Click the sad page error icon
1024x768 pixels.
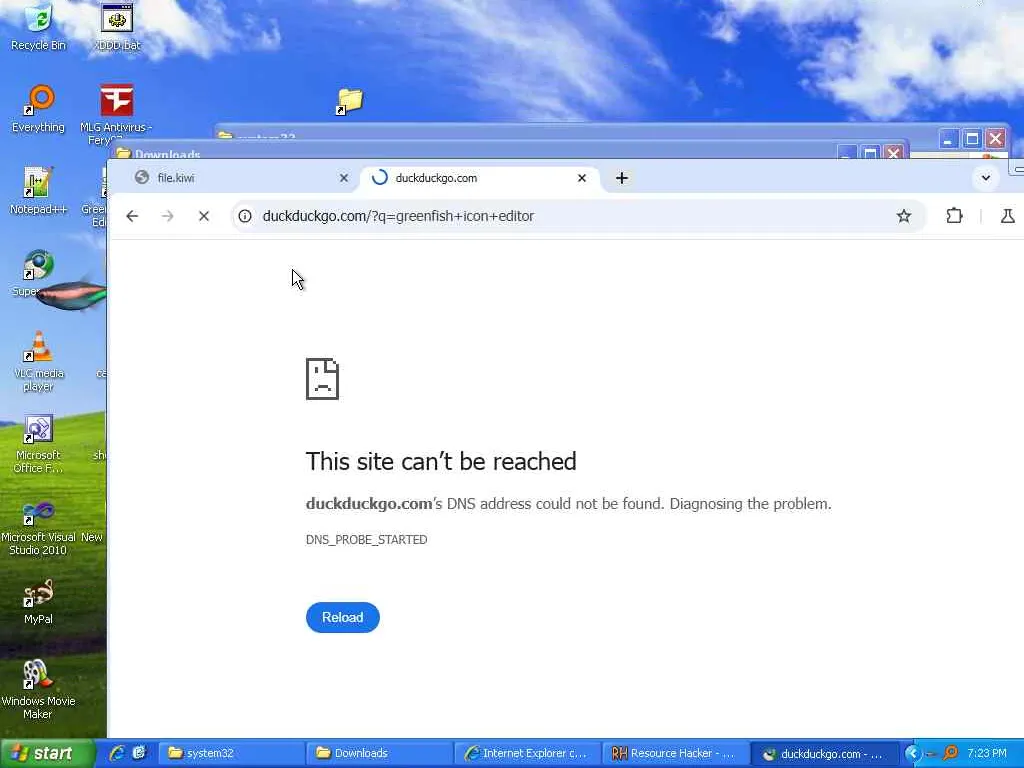point(323,379)
